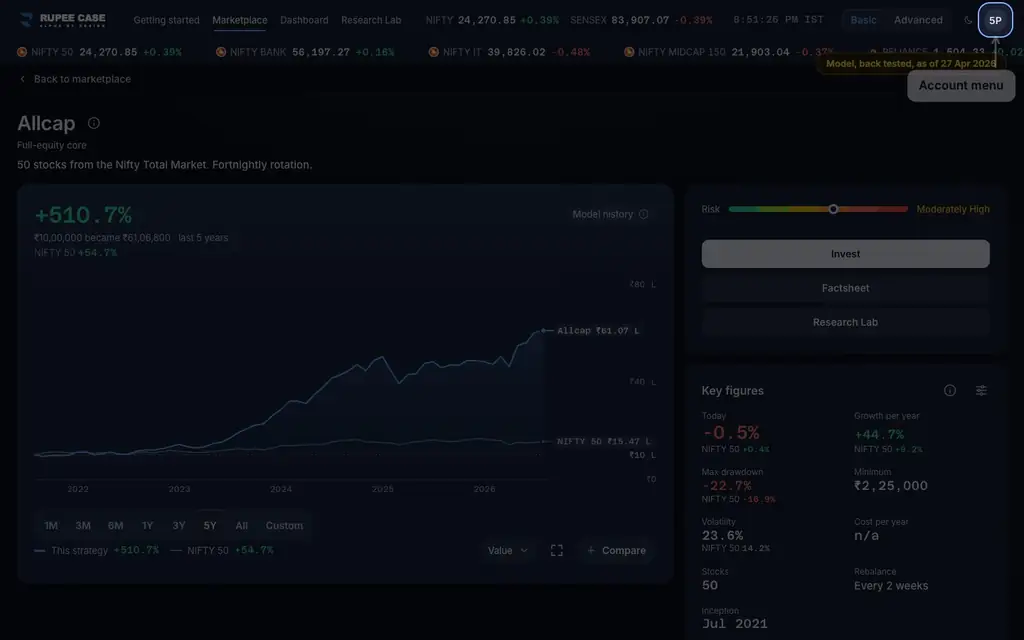Go to the Marketplace nav tab
Image resolution: width=1024 pixels, height=640 pixels.
[x=240, y=20]
